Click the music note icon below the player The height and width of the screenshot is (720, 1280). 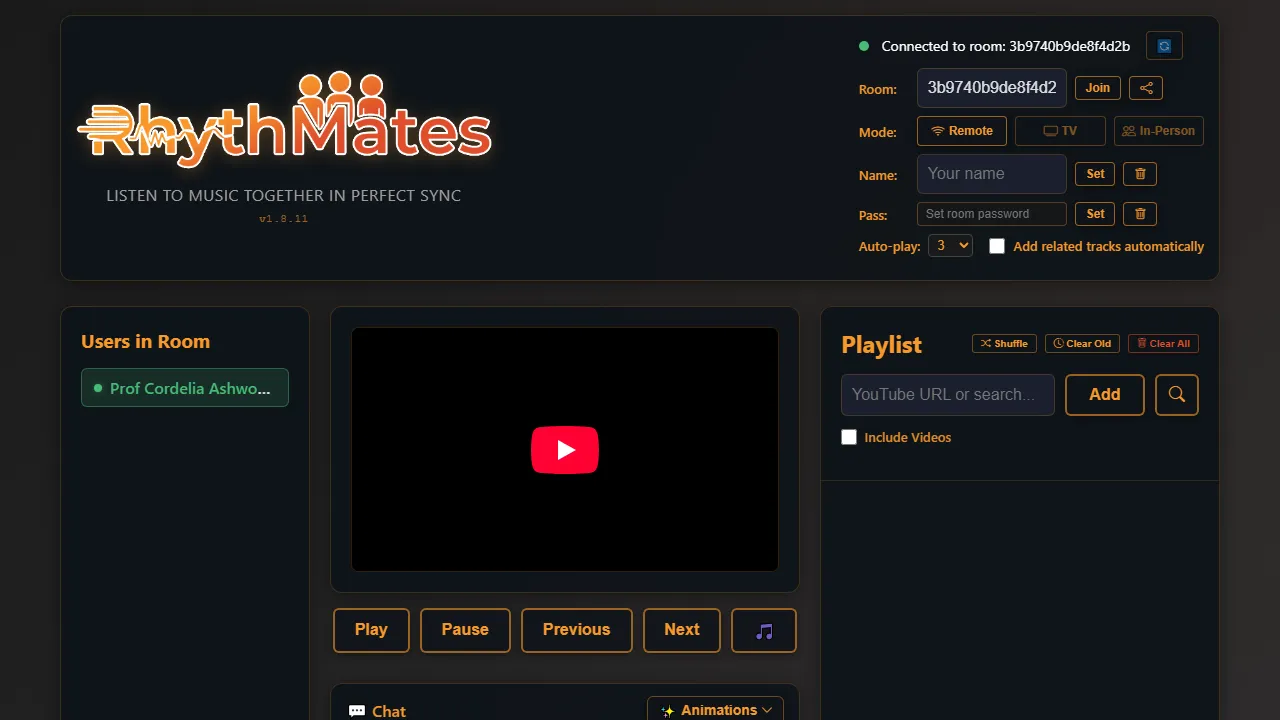tap(763, 630)
